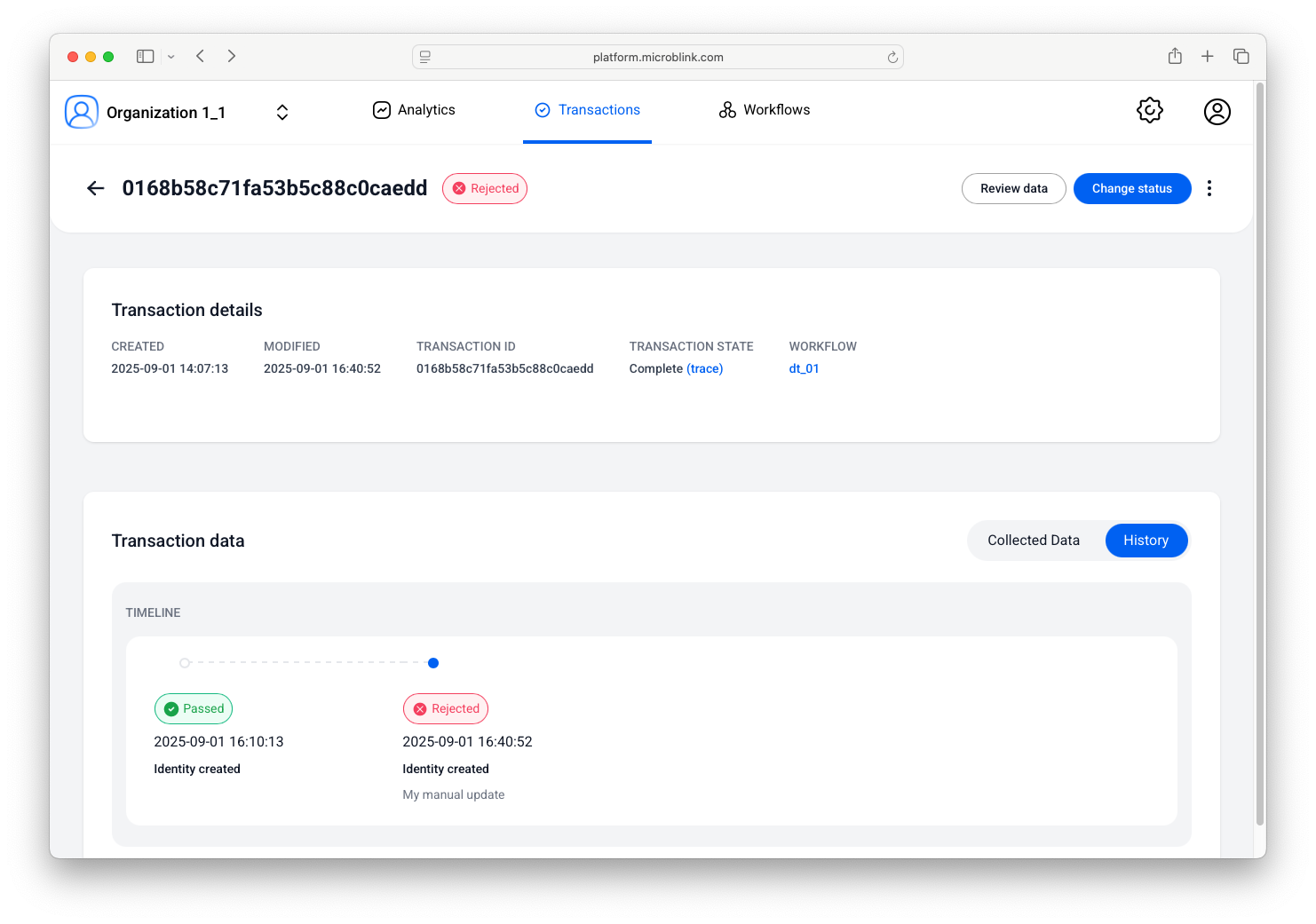The width and height of the screenshot is (1316, 924).
Task: Select the History view toggle
Action: click(1146, 541)
